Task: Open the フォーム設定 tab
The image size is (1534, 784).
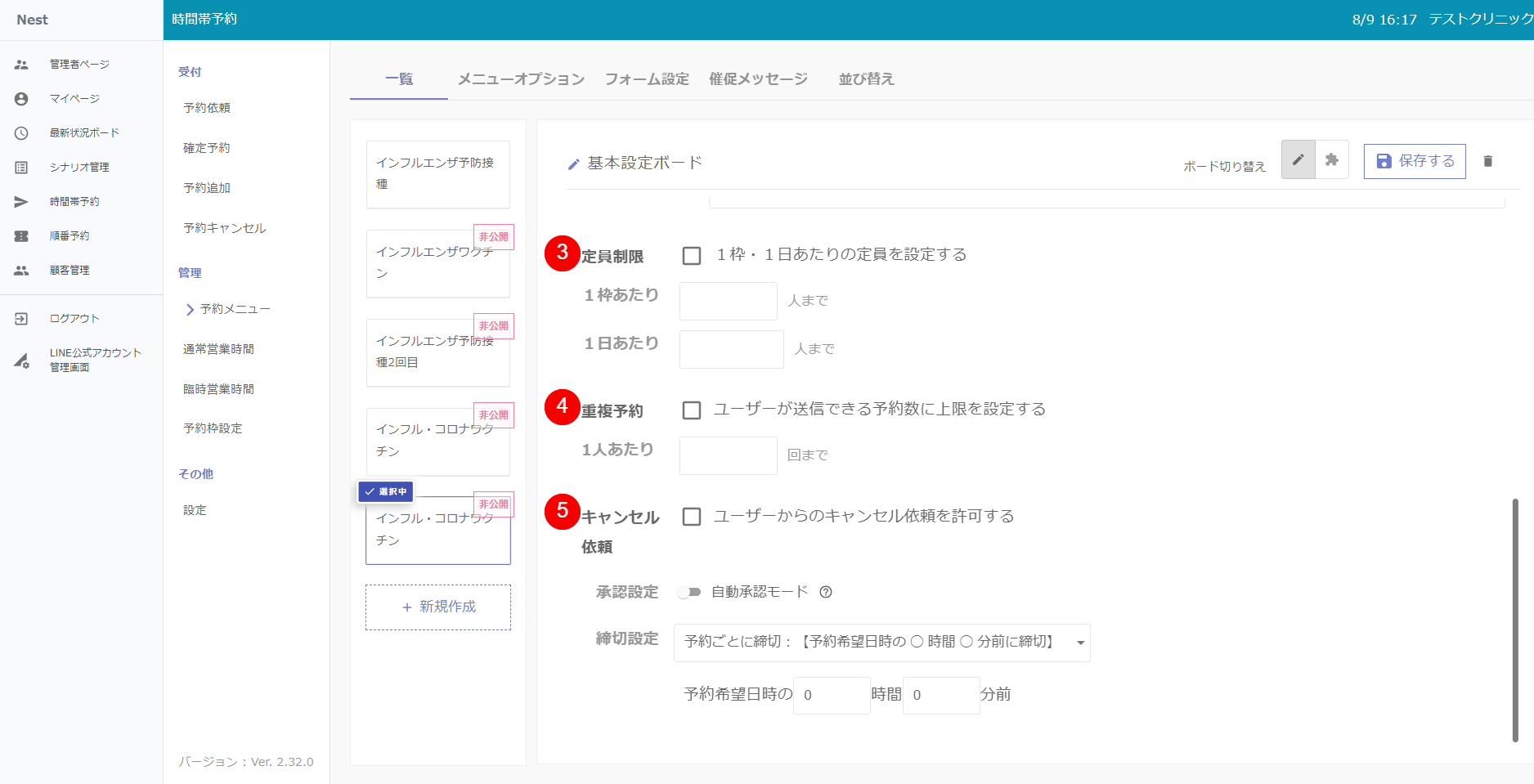Action: coord(646,79)
